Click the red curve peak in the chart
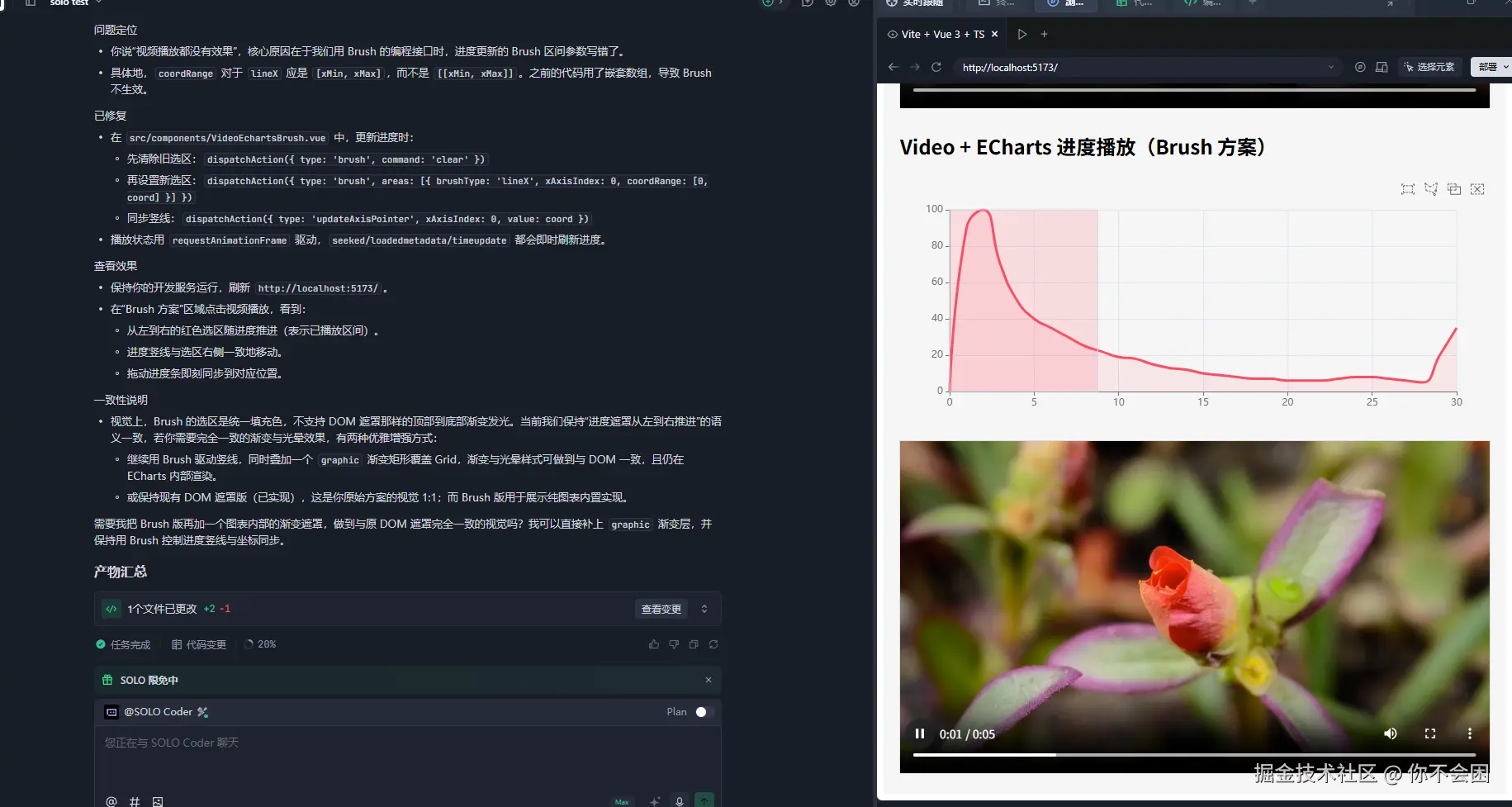1512x807 pixels. tap(983, 211)
